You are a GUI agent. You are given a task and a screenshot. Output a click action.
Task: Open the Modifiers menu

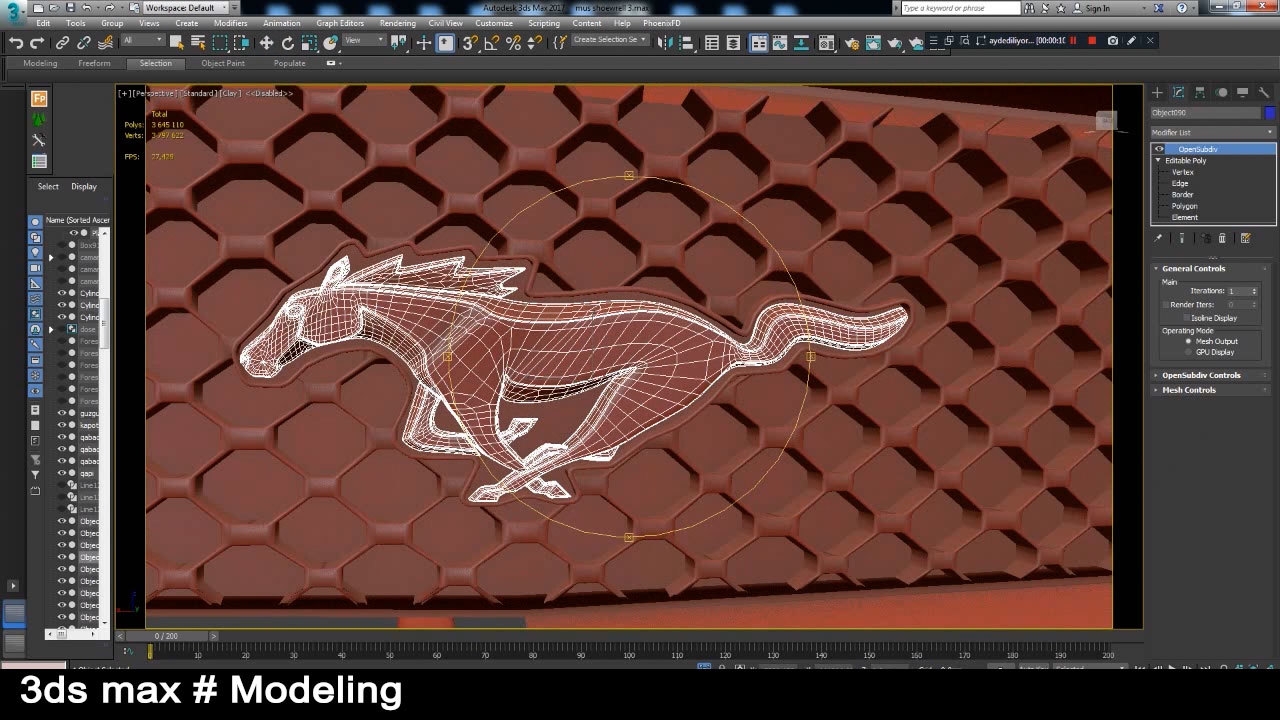click(230, 23)
